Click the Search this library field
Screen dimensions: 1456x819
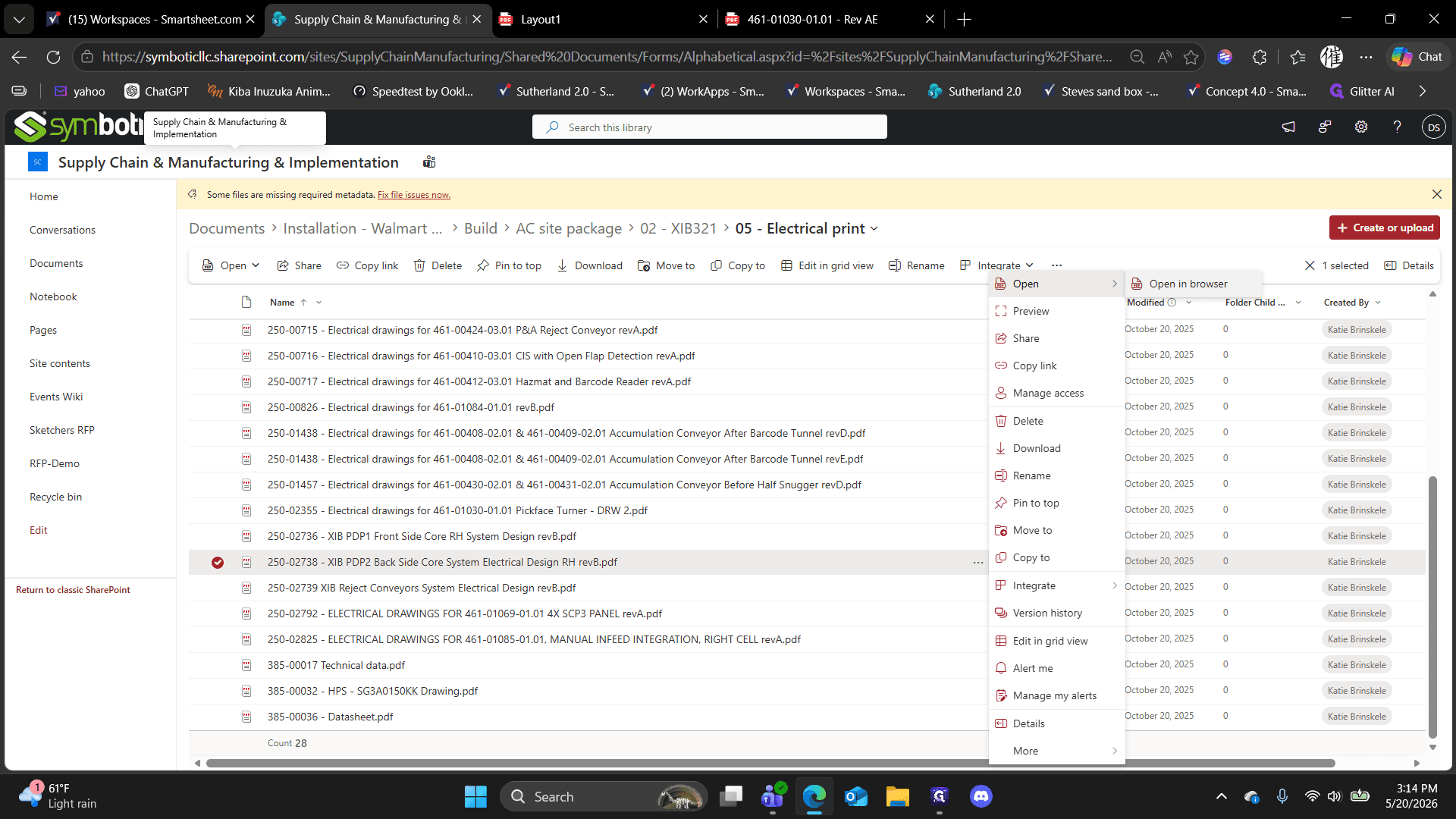click(x=710, y=127)
